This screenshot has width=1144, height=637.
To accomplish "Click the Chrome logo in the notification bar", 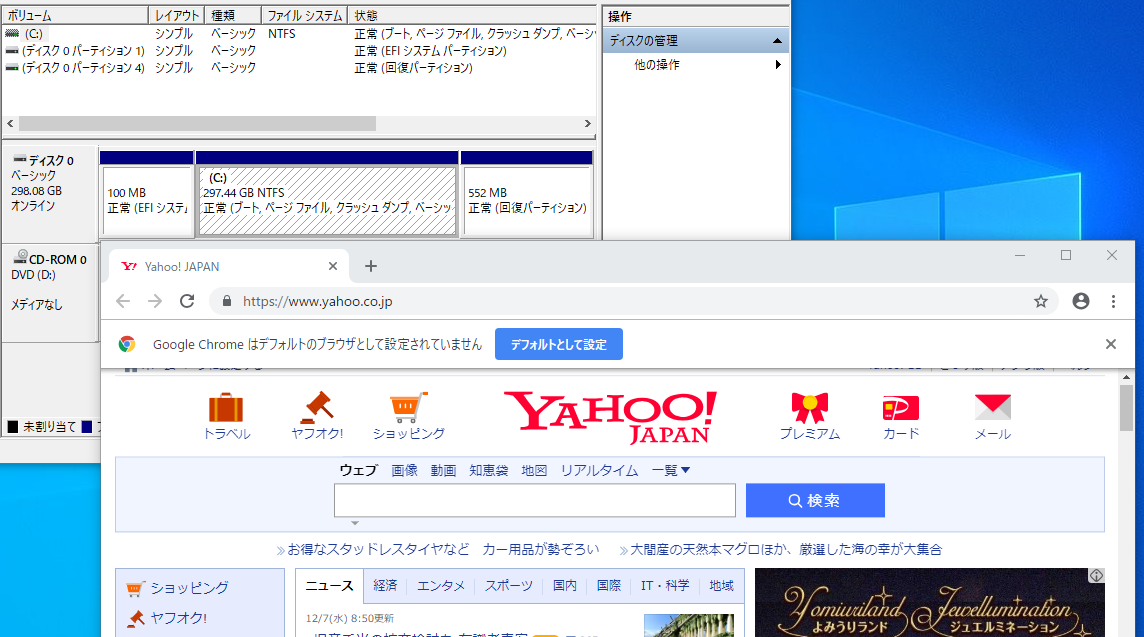I will [127, 344].
